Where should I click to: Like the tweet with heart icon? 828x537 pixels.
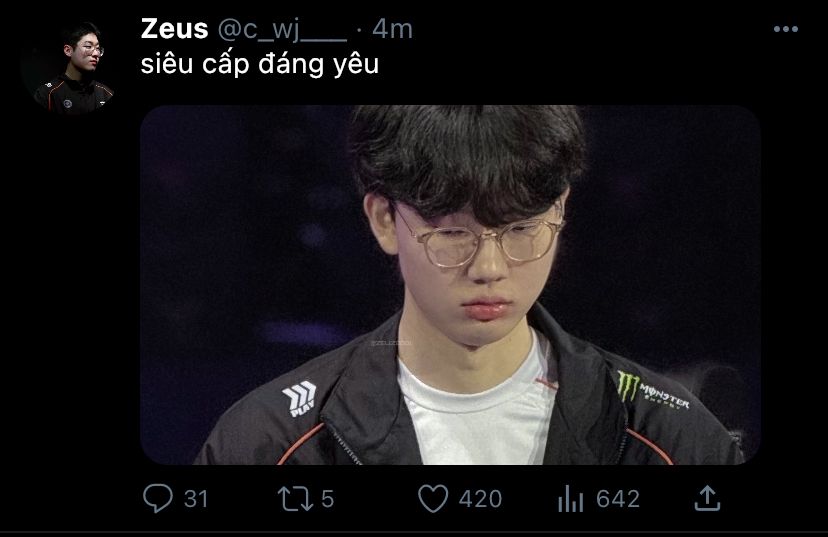click(x=433, y=498)
